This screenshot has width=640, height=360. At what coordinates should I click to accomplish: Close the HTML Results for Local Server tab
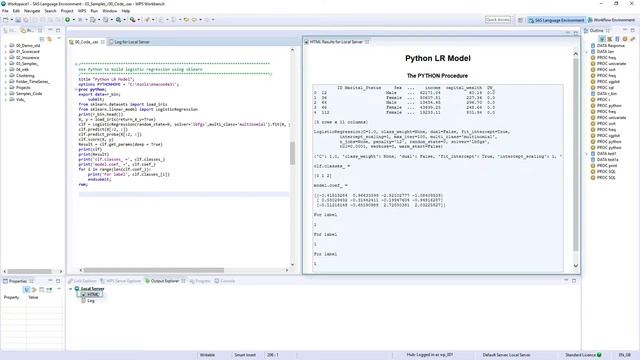pos(367,42)
